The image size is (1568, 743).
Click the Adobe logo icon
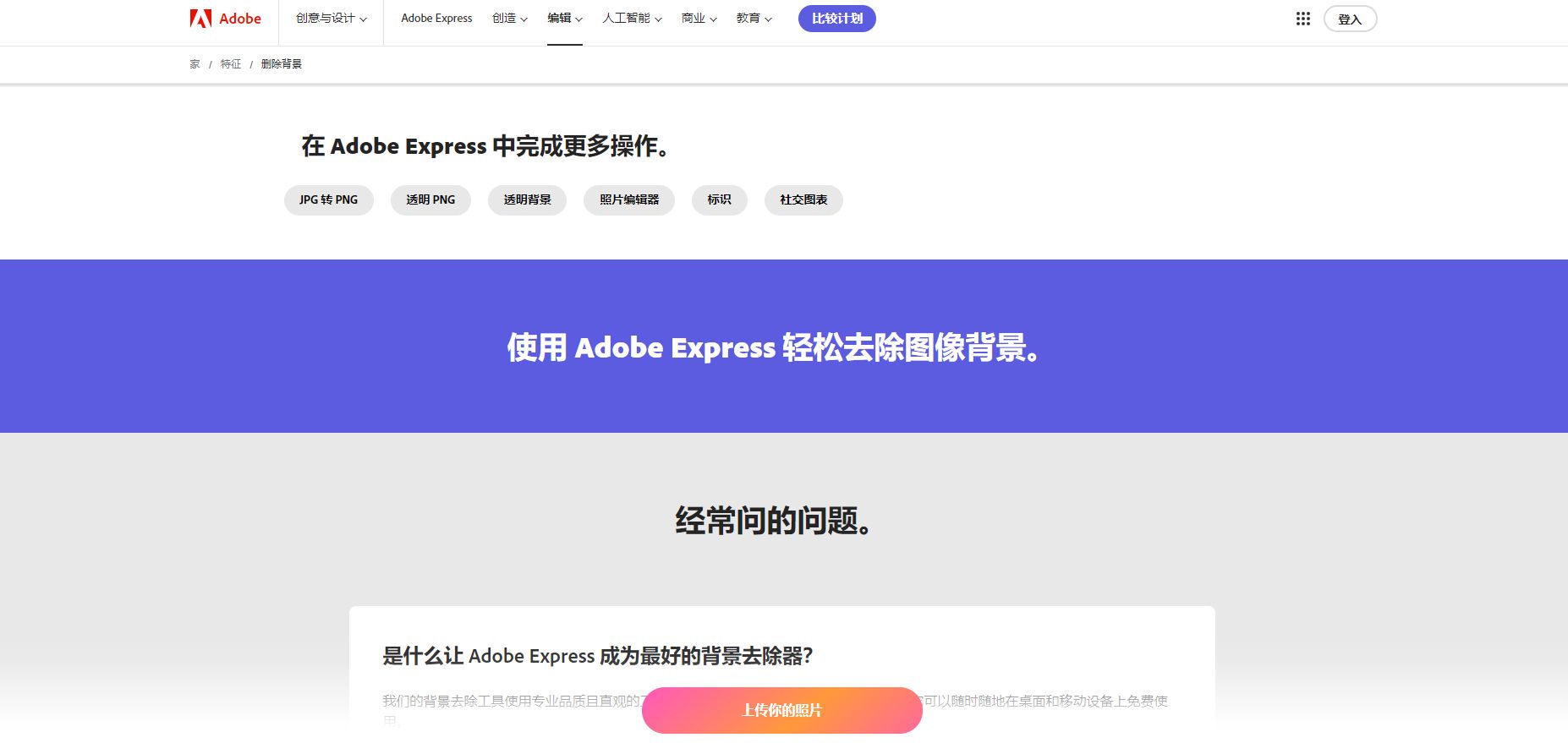200,19
